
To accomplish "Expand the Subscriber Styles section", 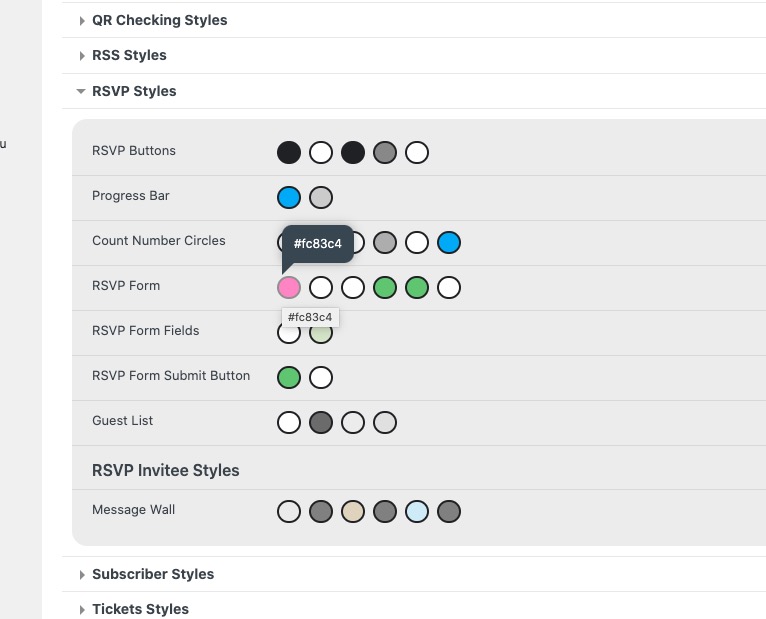I will pos(152,574).
